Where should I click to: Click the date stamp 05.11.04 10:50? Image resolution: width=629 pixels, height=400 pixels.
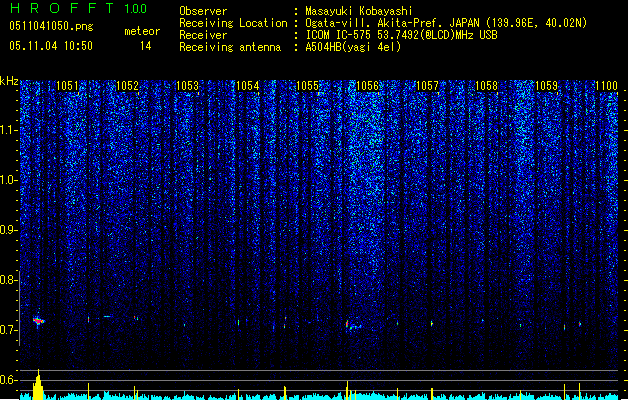51,46
